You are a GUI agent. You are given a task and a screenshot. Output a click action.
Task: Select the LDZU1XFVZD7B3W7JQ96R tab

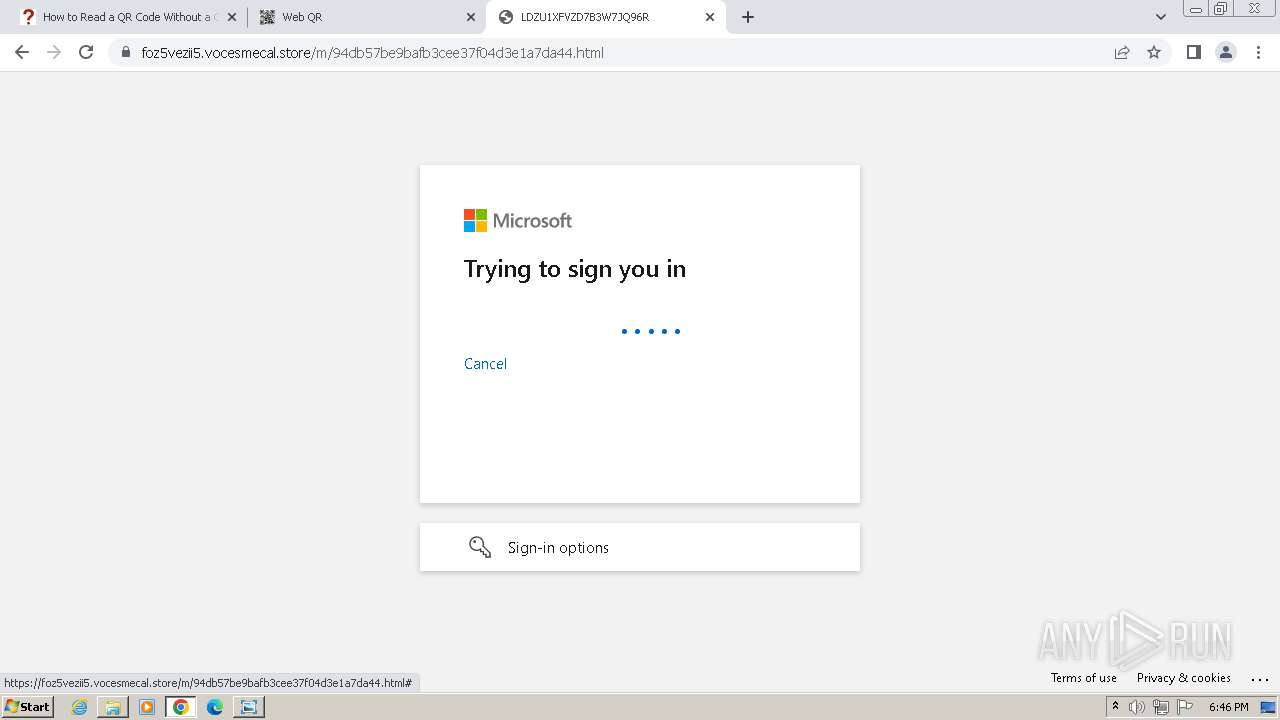point(606,17)
